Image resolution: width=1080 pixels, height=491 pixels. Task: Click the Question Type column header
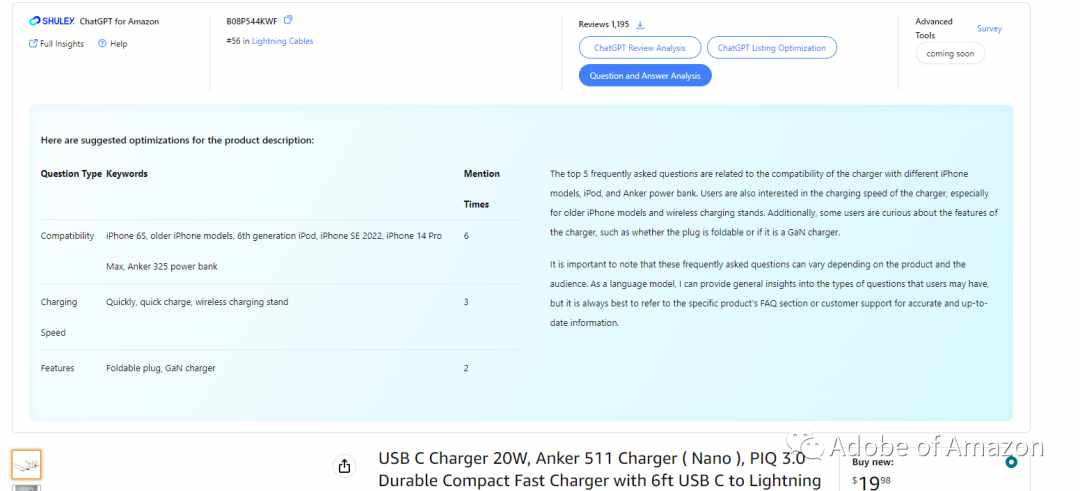71,174
